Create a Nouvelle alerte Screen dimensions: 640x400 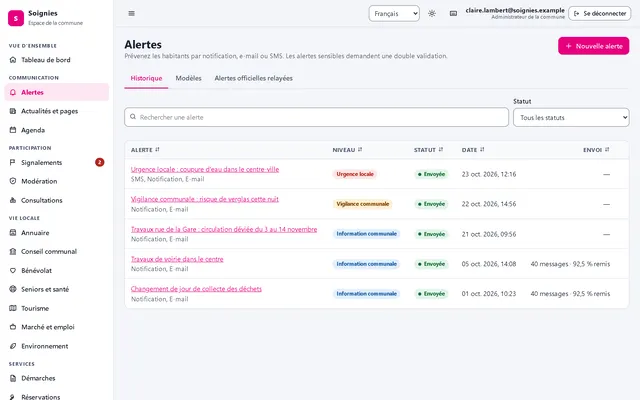[x=593, y=46]
